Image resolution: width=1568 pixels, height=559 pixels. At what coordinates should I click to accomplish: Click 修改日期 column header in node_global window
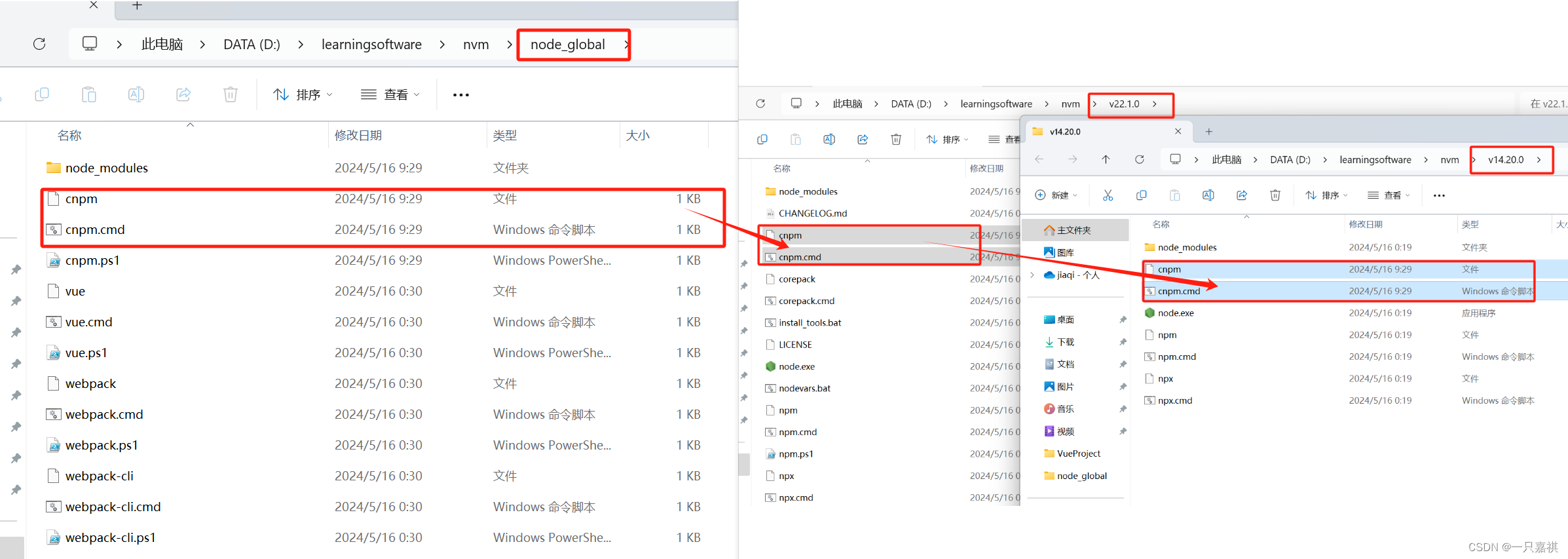coord(358,136)
